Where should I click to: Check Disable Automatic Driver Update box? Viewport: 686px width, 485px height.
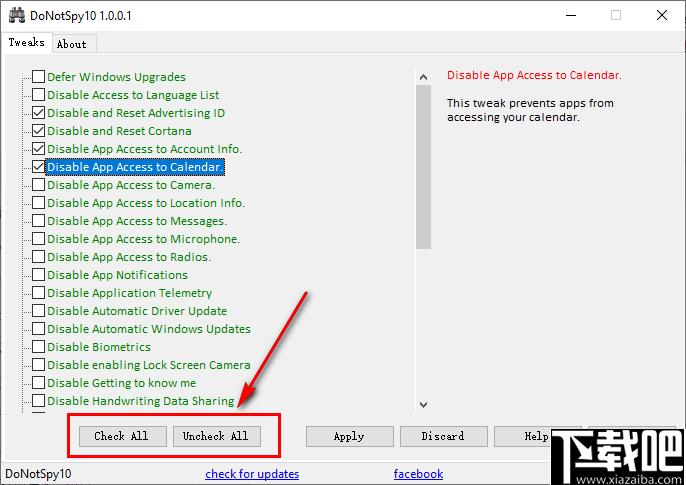tap(38, 310)
